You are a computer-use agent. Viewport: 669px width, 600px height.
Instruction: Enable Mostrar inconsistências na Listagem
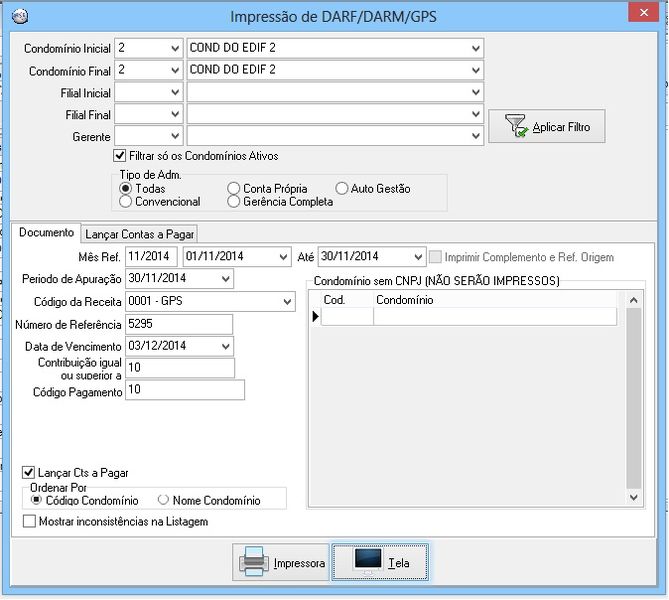click(29, 521)
